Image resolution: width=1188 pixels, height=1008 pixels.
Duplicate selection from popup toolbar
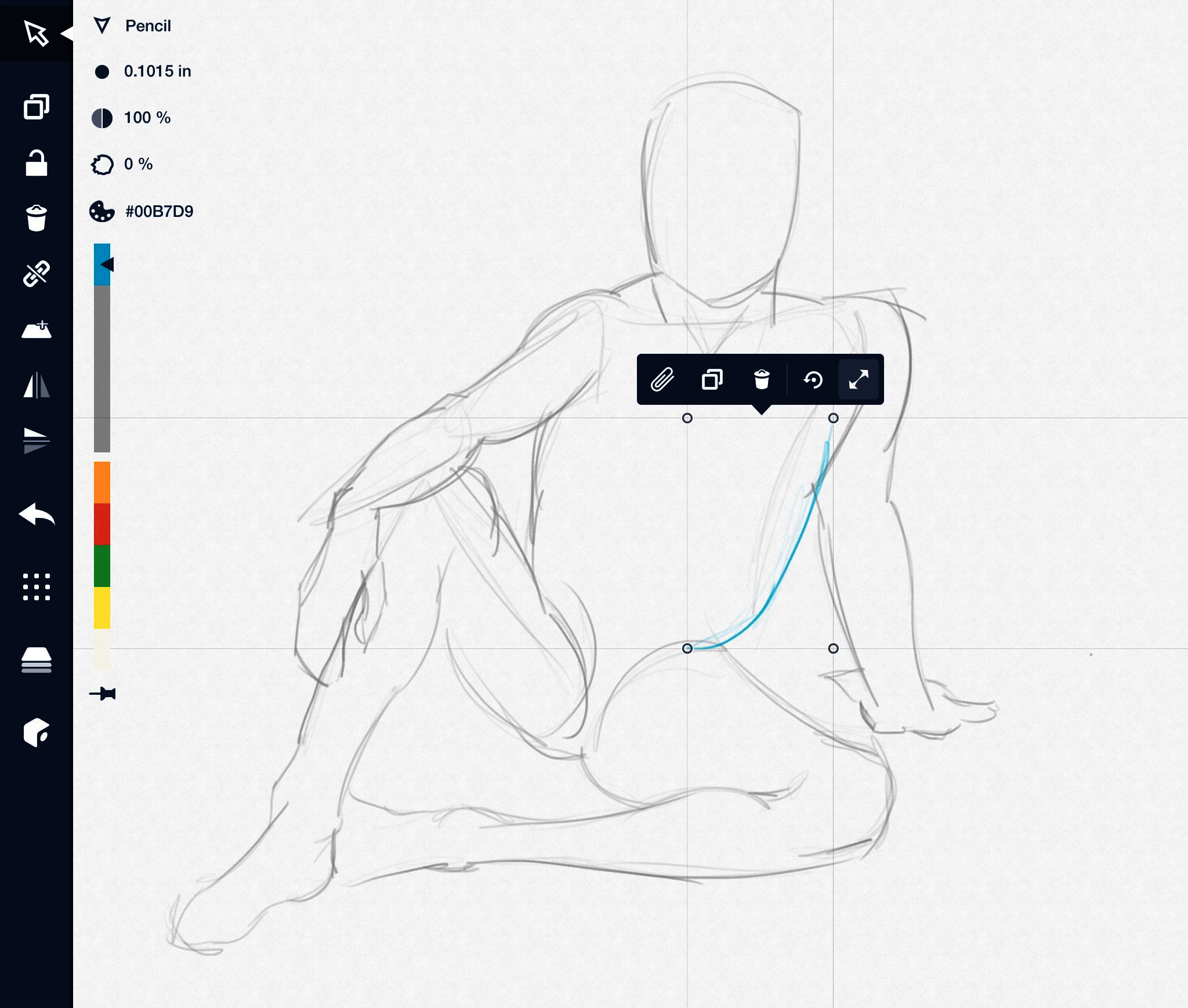pyautogui.click(x=712, y=380)
